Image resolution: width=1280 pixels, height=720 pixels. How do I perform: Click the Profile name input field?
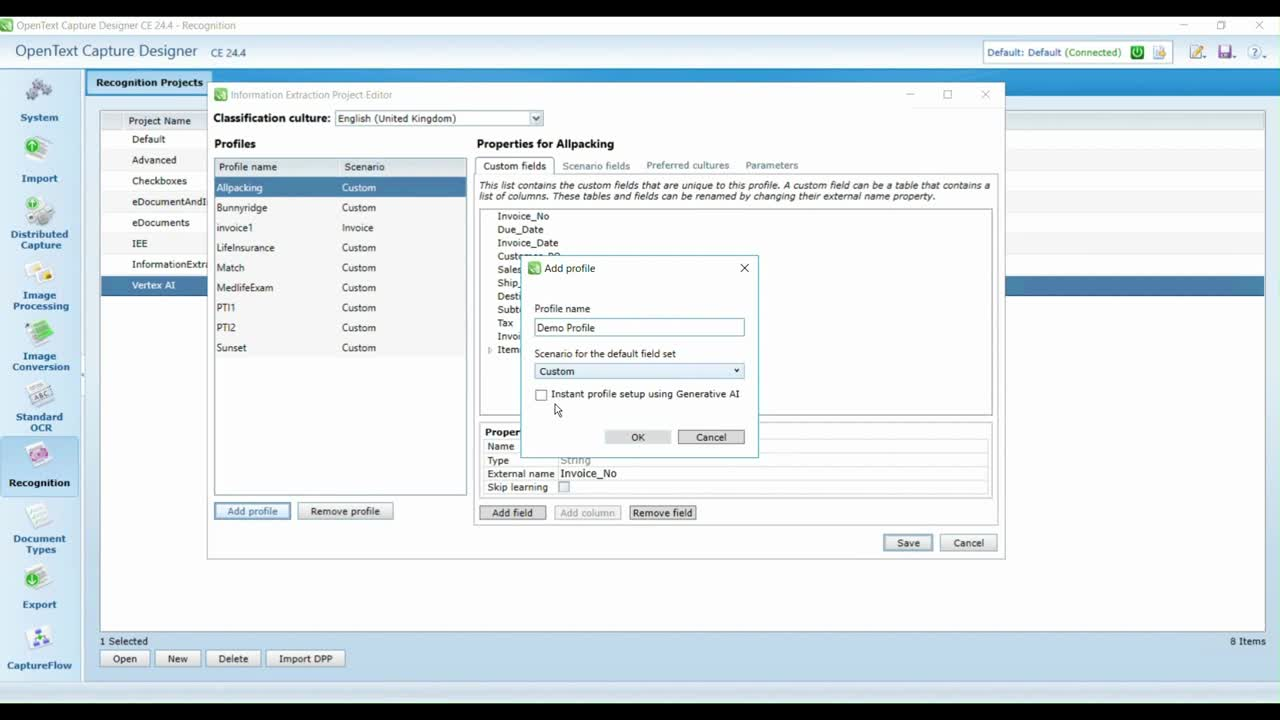click(x=639, y=328)
